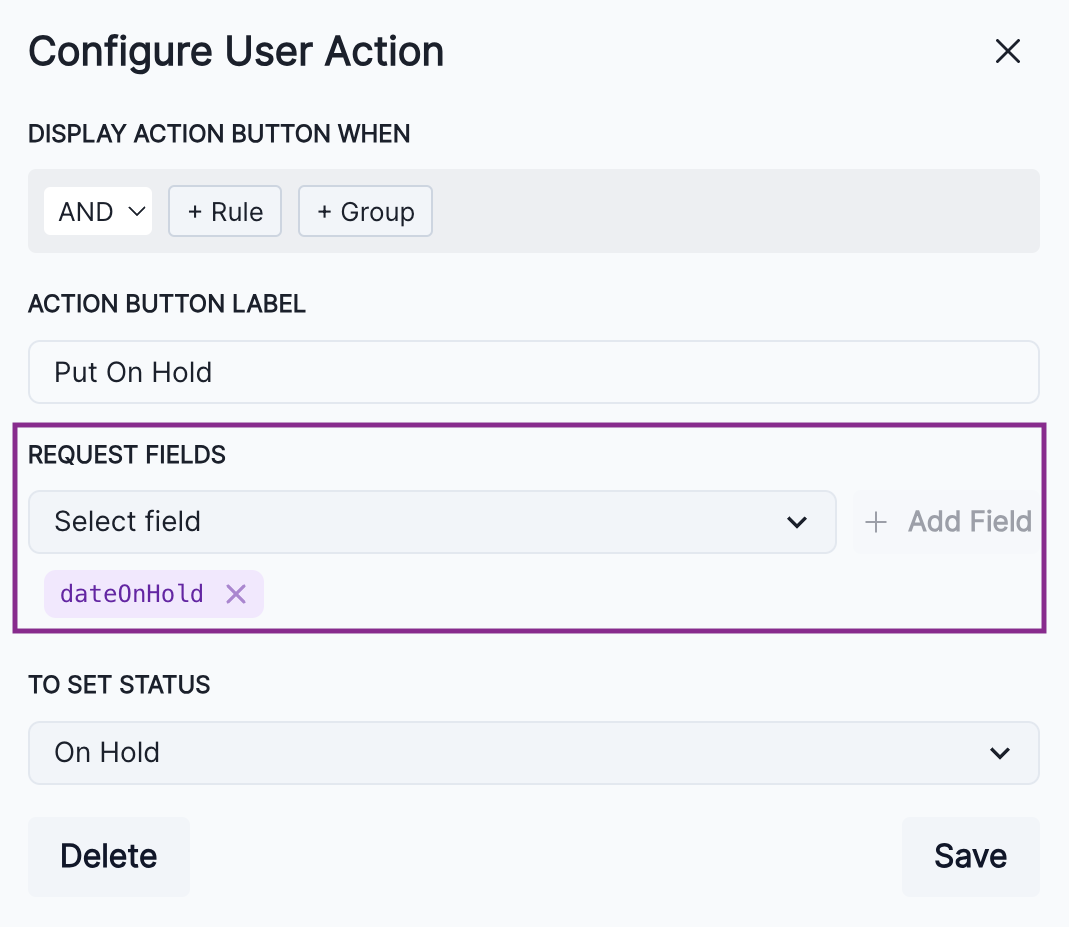Open the To Set Status dropdown
This screenshot has width=1069, height=927.
click(x=534, y=753)
